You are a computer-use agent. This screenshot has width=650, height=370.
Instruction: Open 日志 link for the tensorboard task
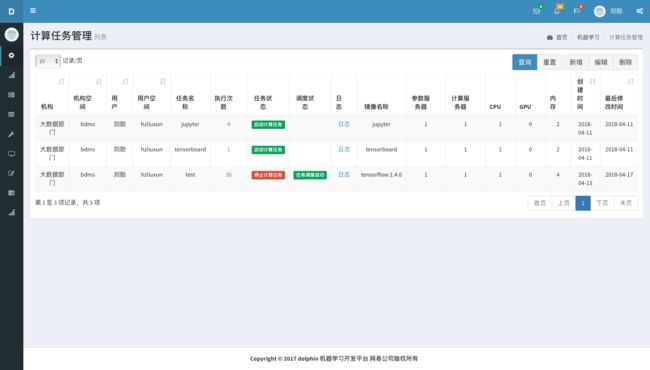point(344,150)
